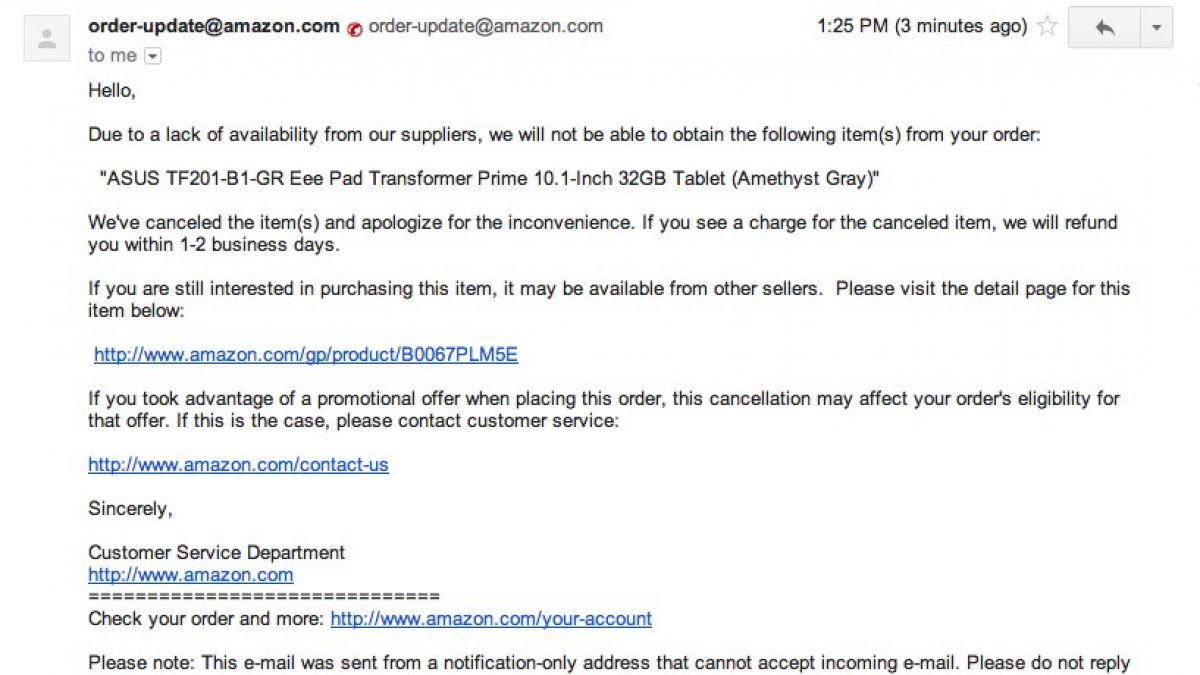
Task: Click the quoted ASUS TF201 tablet name
Action: pyautogui.click(x=489, y=178)
